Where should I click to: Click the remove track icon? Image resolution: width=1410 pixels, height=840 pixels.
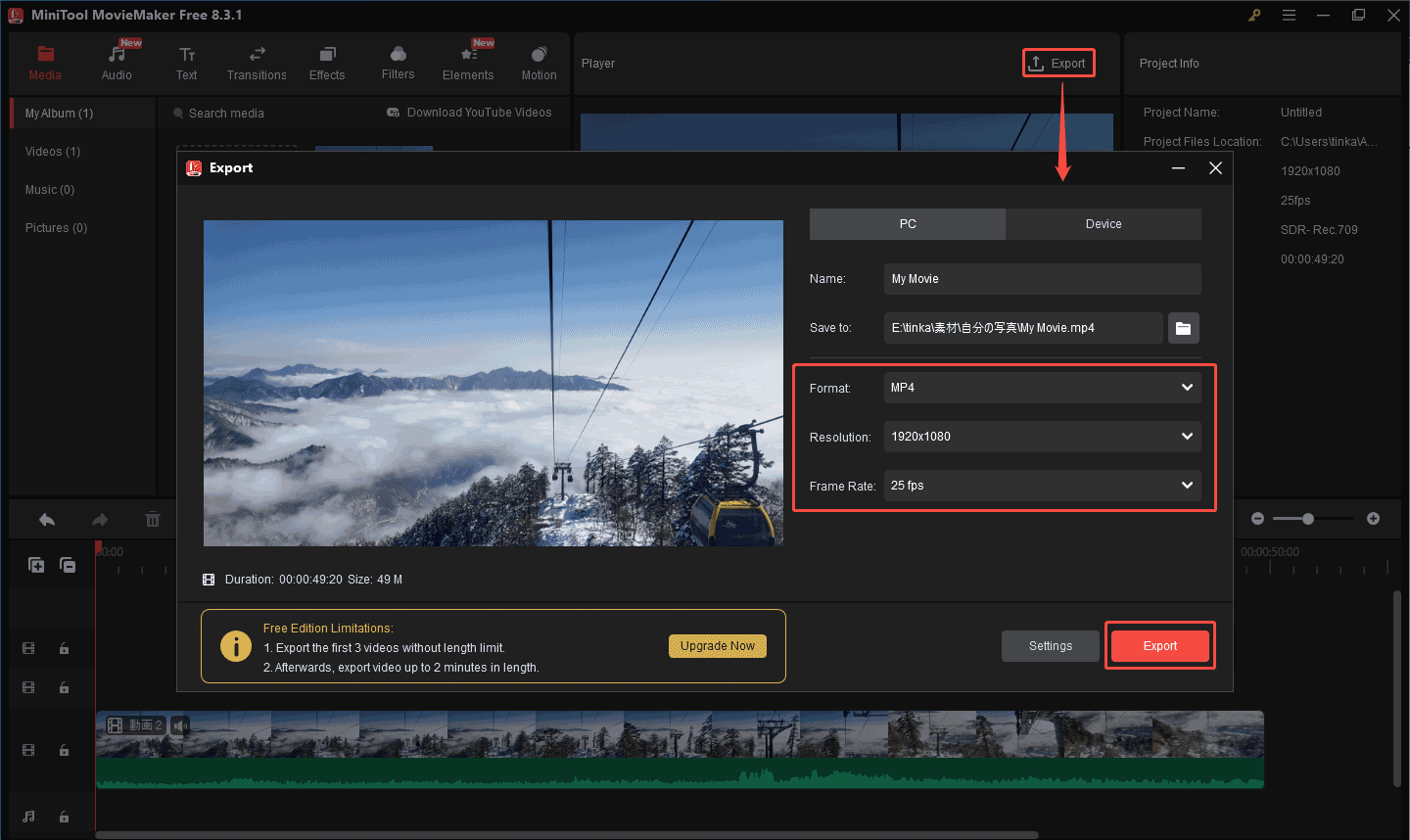(x=68, y=565)
